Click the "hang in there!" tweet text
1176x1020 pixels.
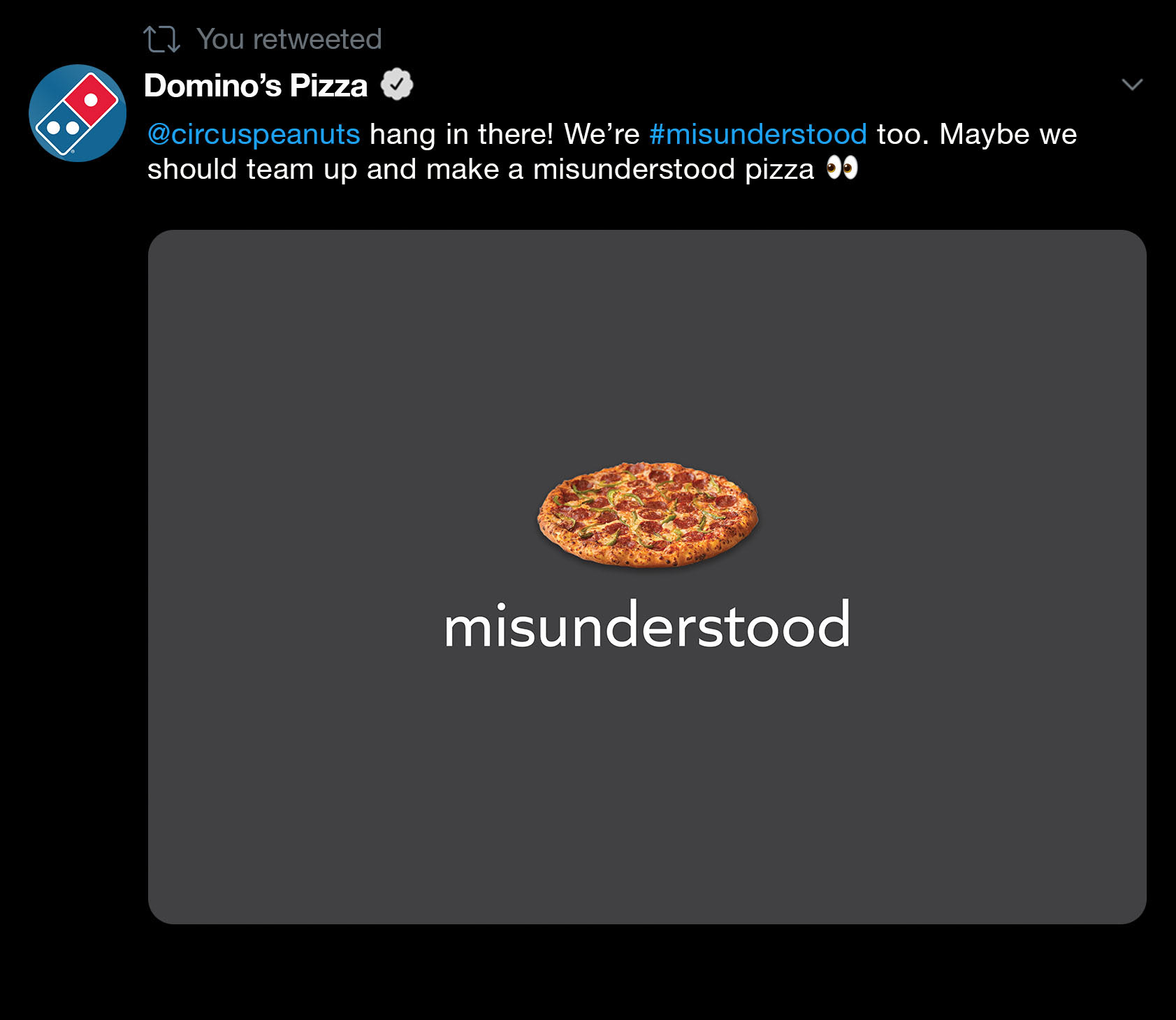461,134
